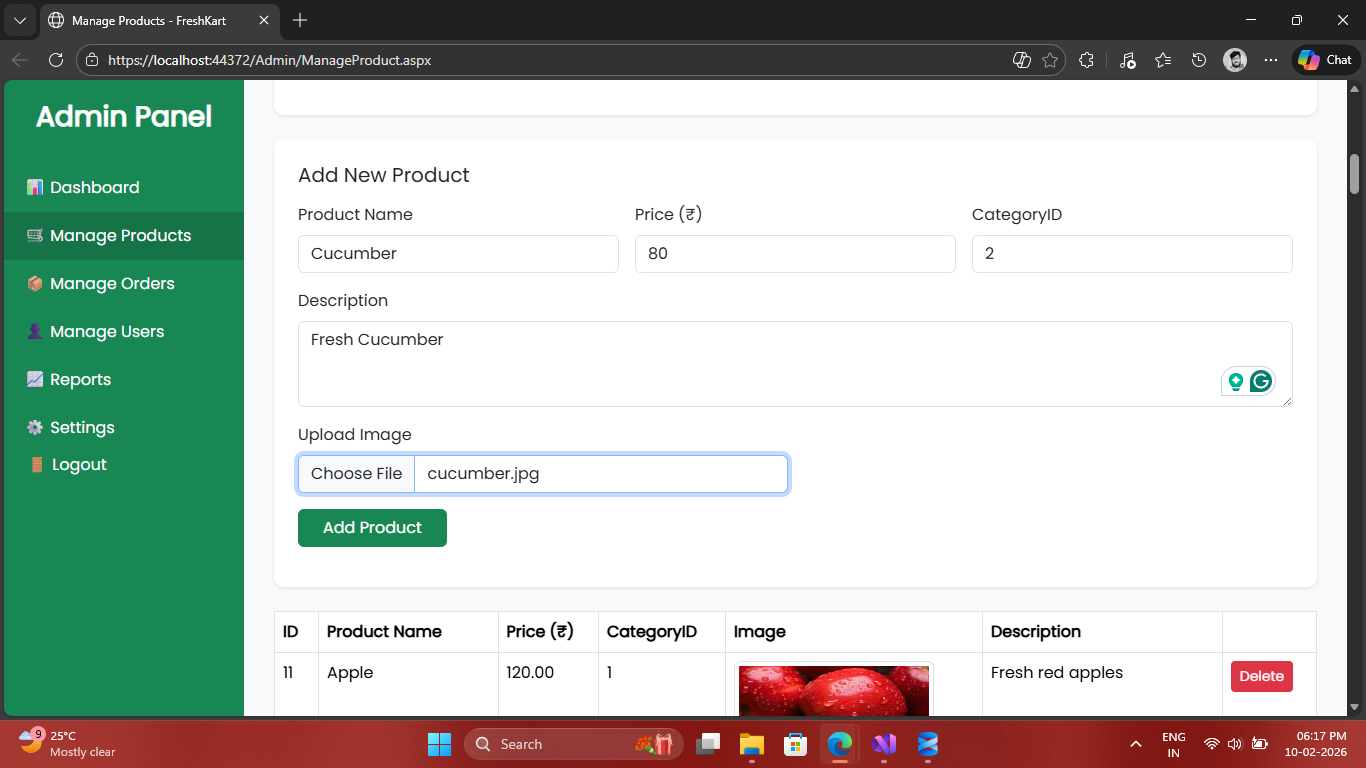
Task: Go to Dashboard in the sidebar
Action: coord(94,187)
